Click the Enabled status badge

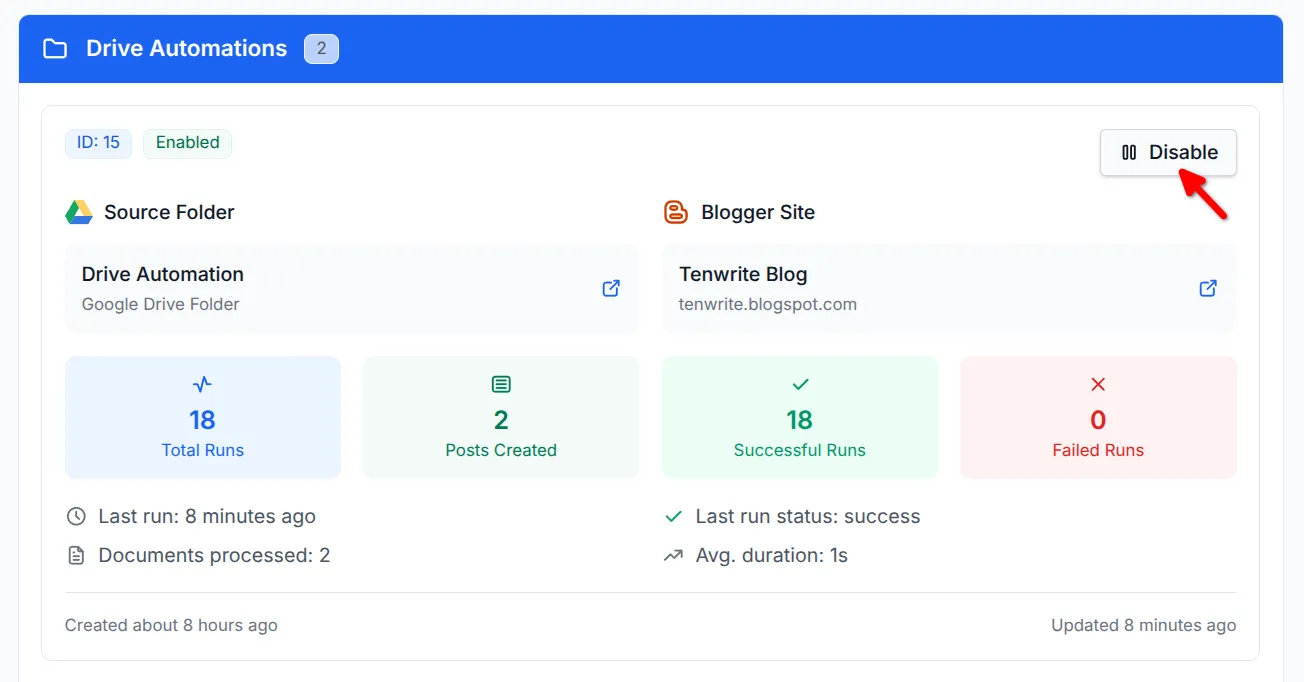[187, 143]
